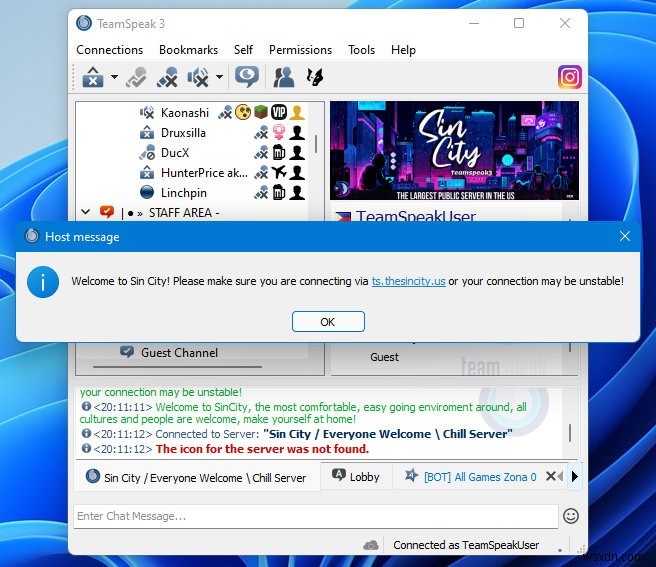The height and width of the screenshot is (567, 656).
Task: Click Druxsilla's disconnected status icon
Action: coord(147,133)
